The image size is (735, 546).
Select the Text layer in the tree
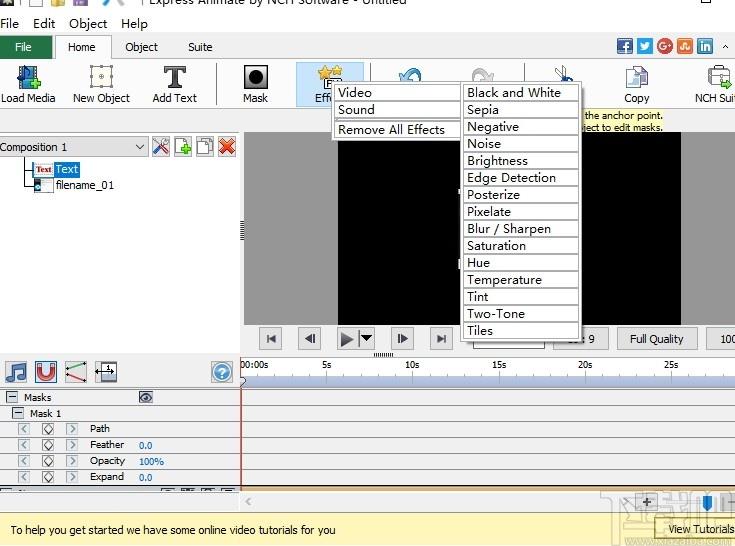tap(67, 169)
